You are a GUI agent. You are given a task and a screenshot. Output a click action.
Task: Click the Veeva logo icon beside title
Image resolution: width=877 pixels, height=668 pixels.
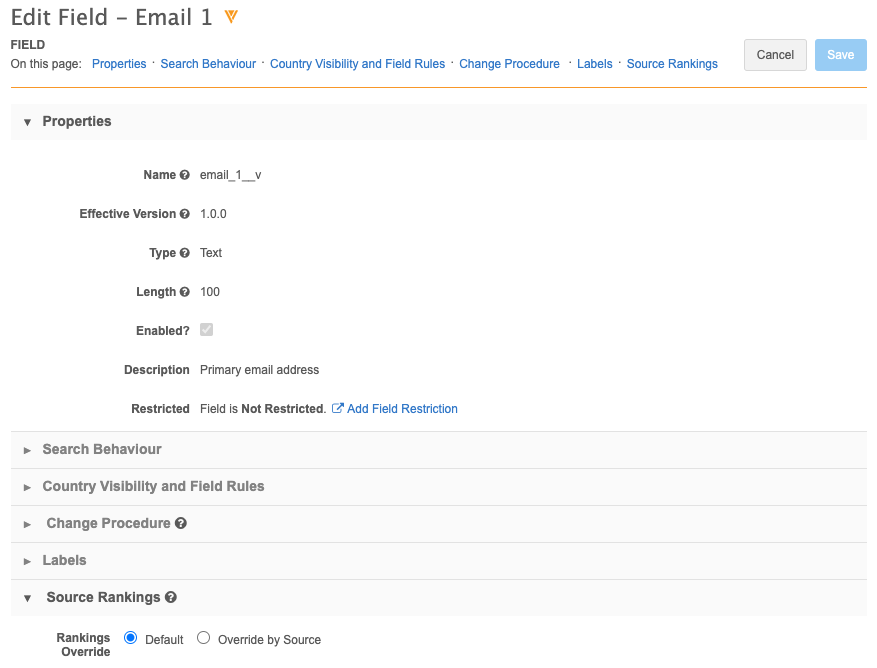(x=231, y=17)
